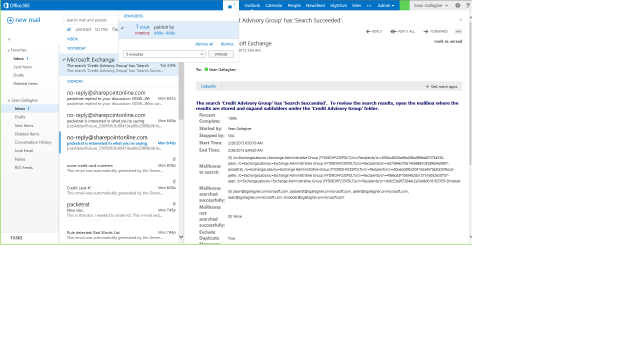
Task: Open the 5 minutes snooze dropdown
Action: click(164, 54)
